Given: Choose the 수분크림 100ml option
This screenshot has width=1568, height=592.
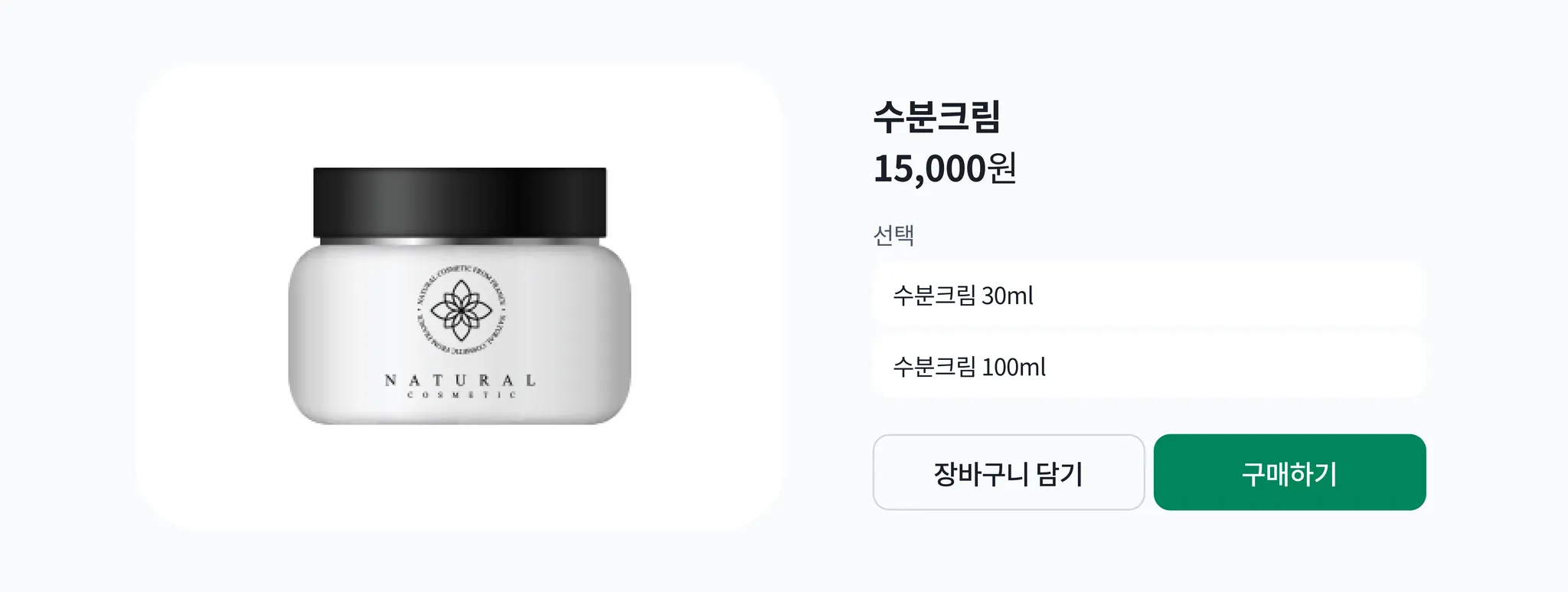Looking at the screenshot, I should click(1148, 366).
